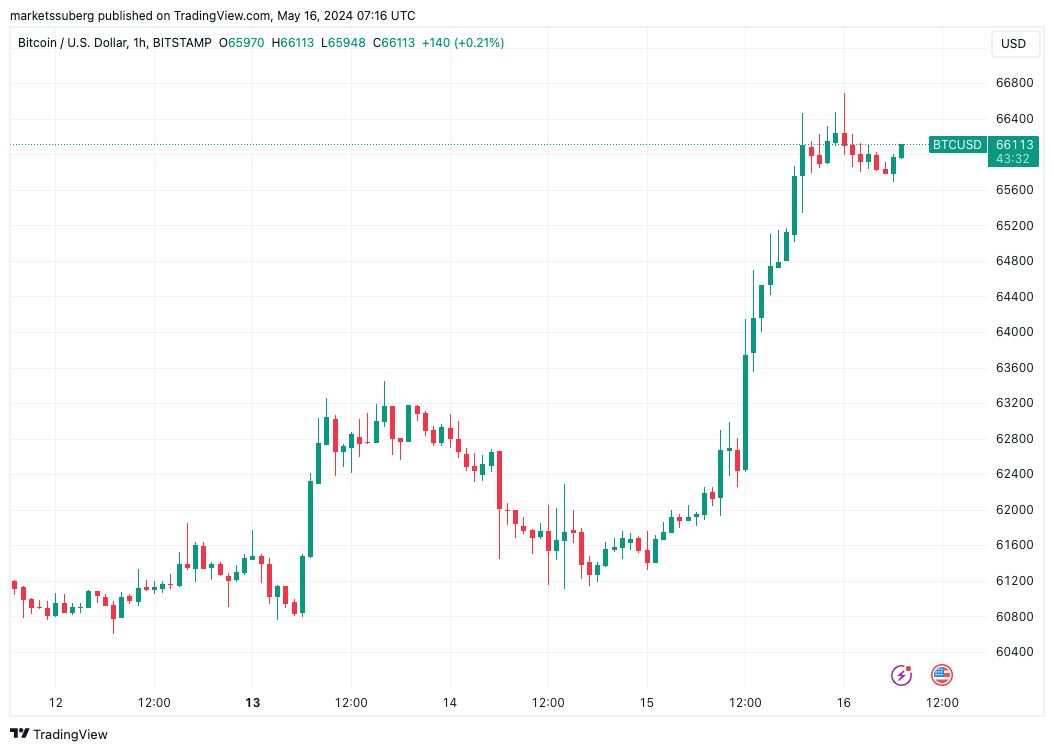Select the 14 date marker on time axis
This screenshot has height=751, width=1054.
[x=450, y=703]
